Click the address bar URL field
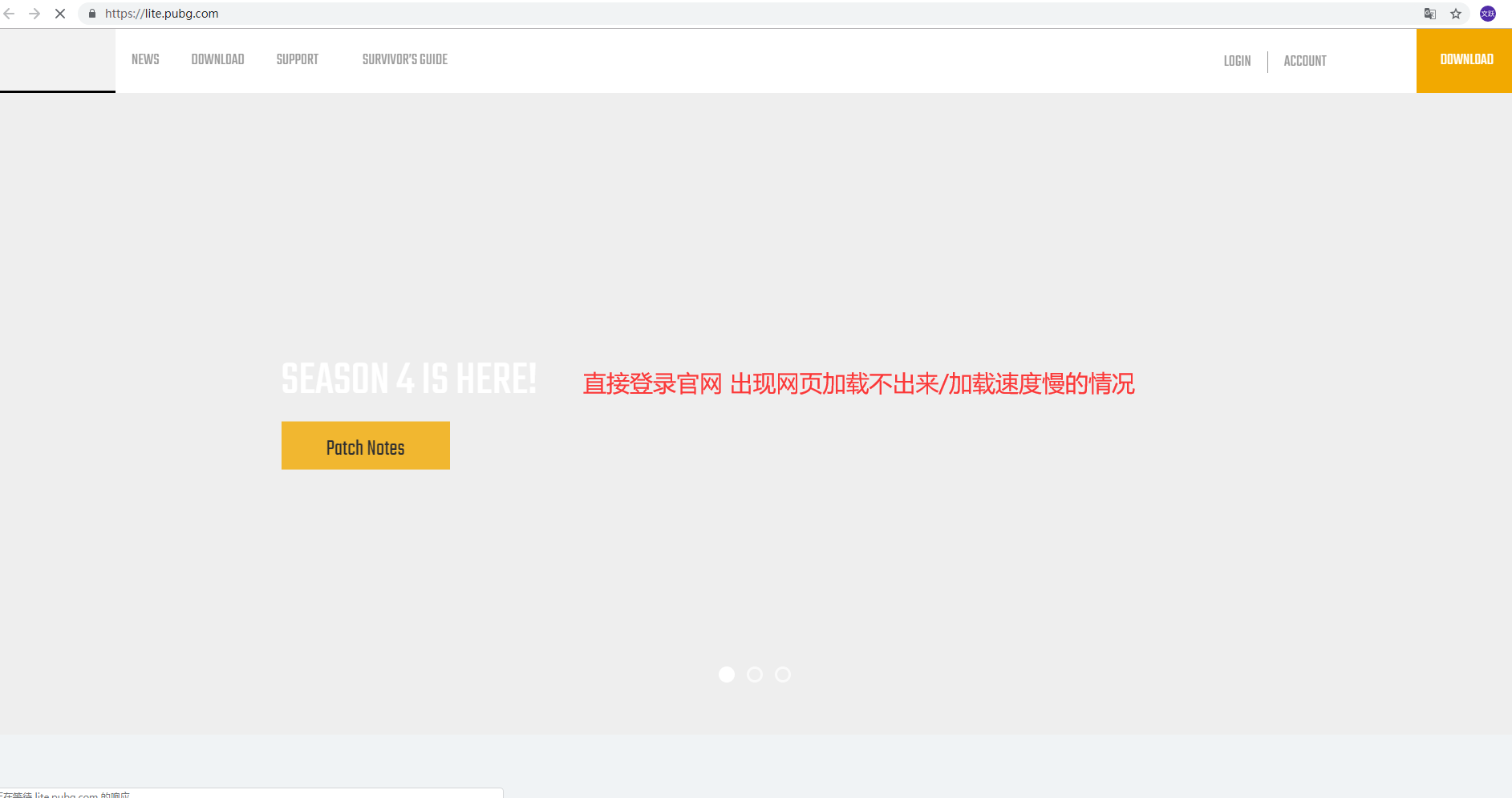 click(241, 14)
